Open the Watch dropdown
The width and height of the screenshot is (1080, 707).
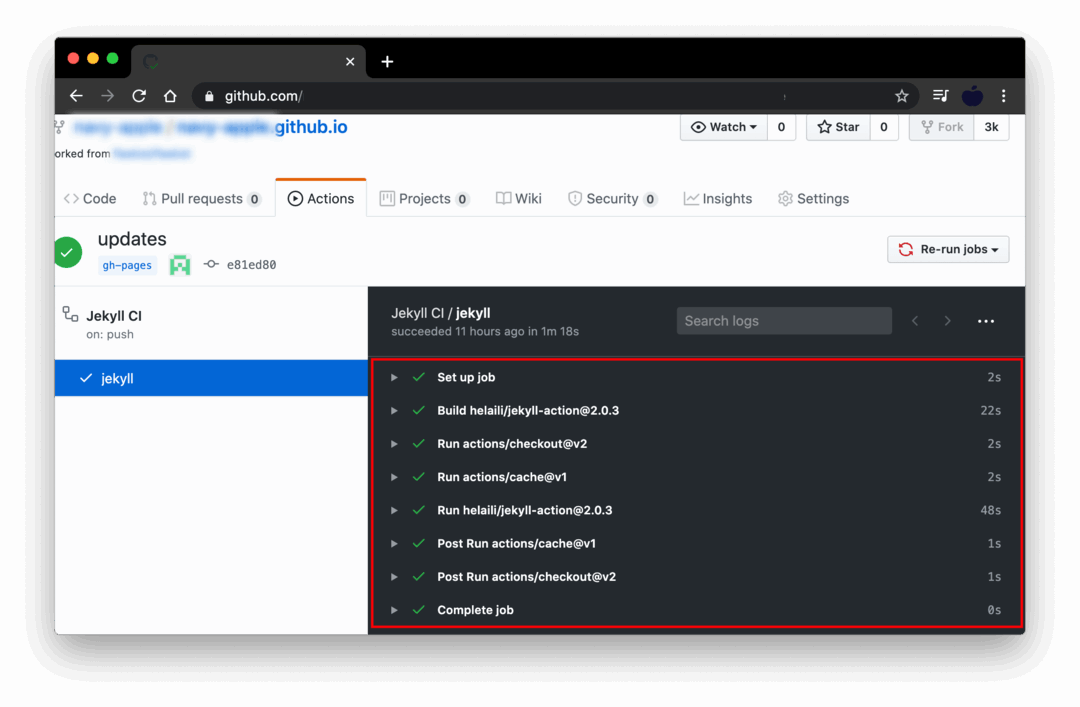pyautogui.click(x=722, y=127)
